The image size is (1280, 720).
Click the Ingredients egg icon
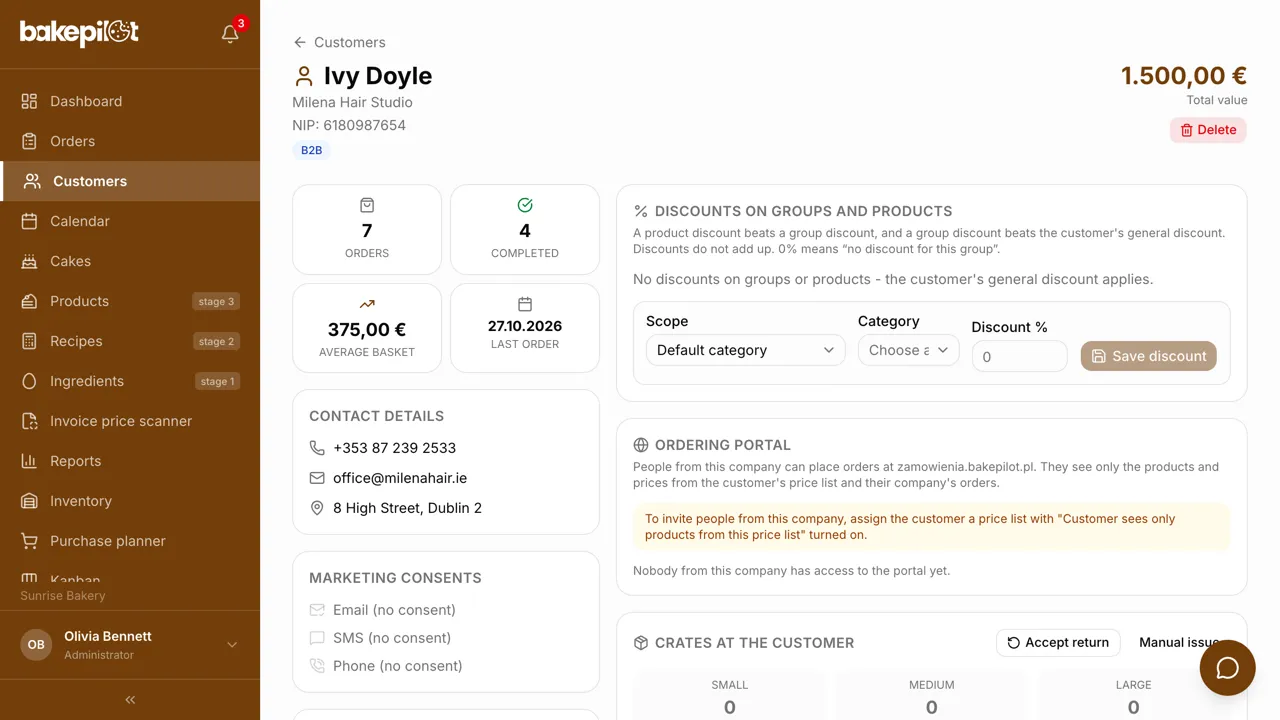point(30,381)
